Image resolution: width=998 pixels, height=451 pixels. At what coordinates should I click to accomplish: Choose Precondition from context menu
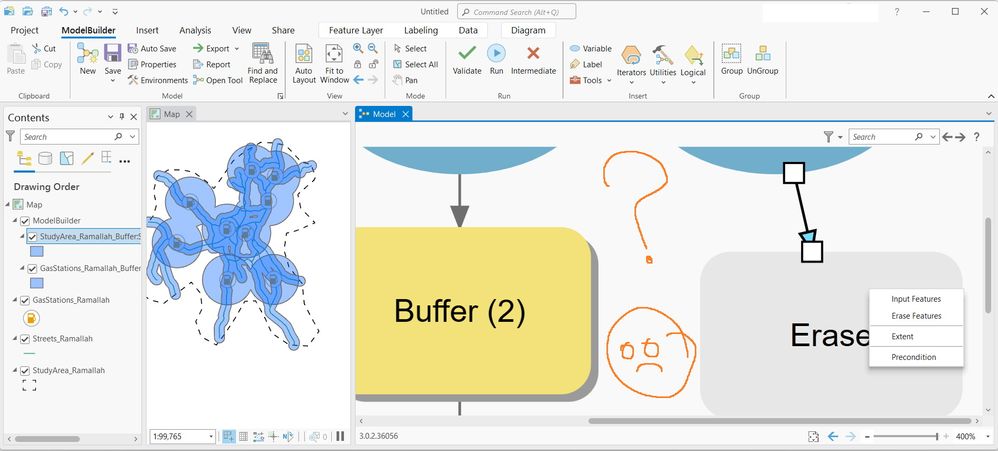click(916, 357)
